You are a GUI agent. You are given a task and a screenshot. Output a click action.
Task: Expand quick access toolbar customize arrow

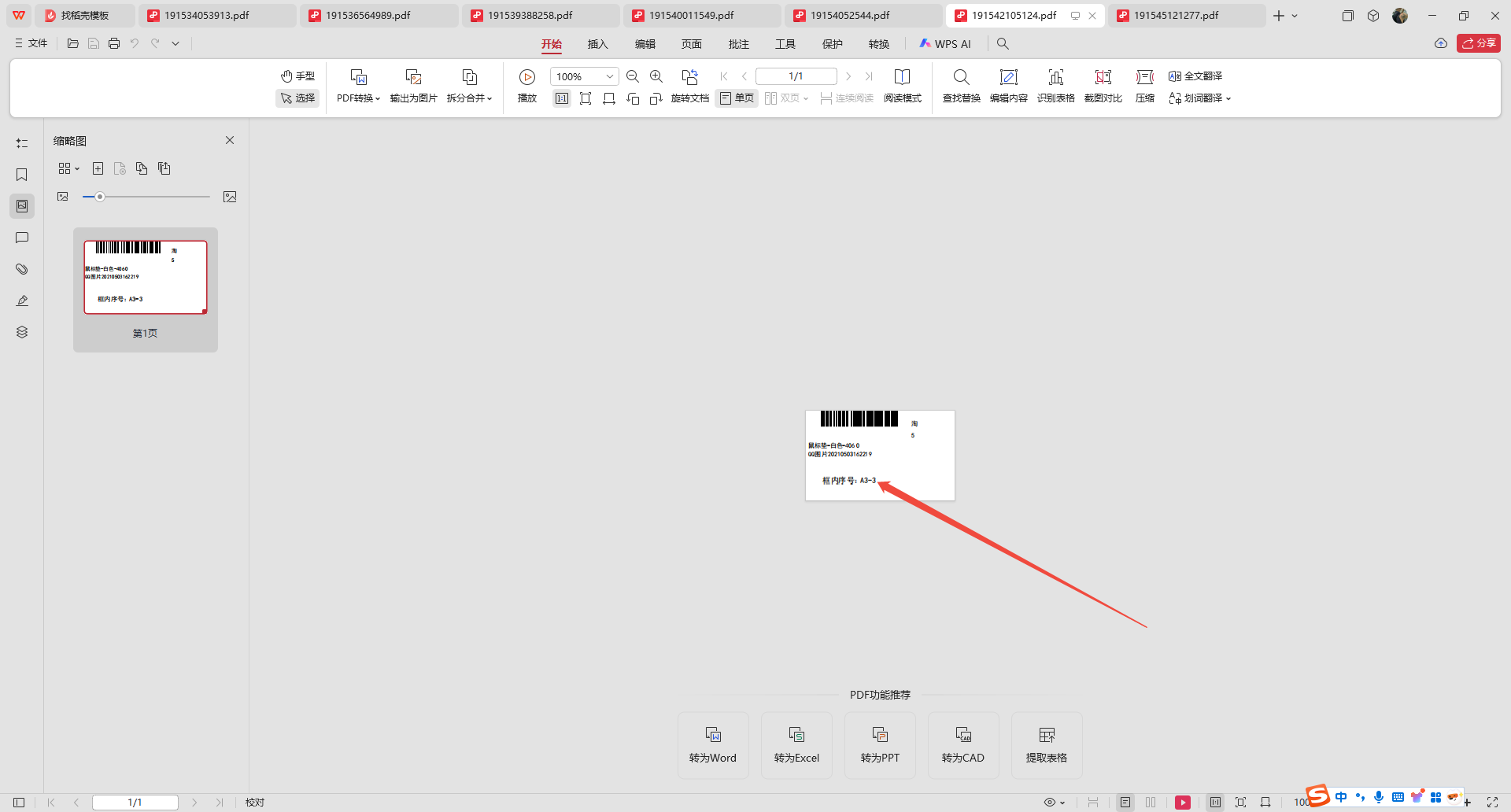tap(175, 44)
